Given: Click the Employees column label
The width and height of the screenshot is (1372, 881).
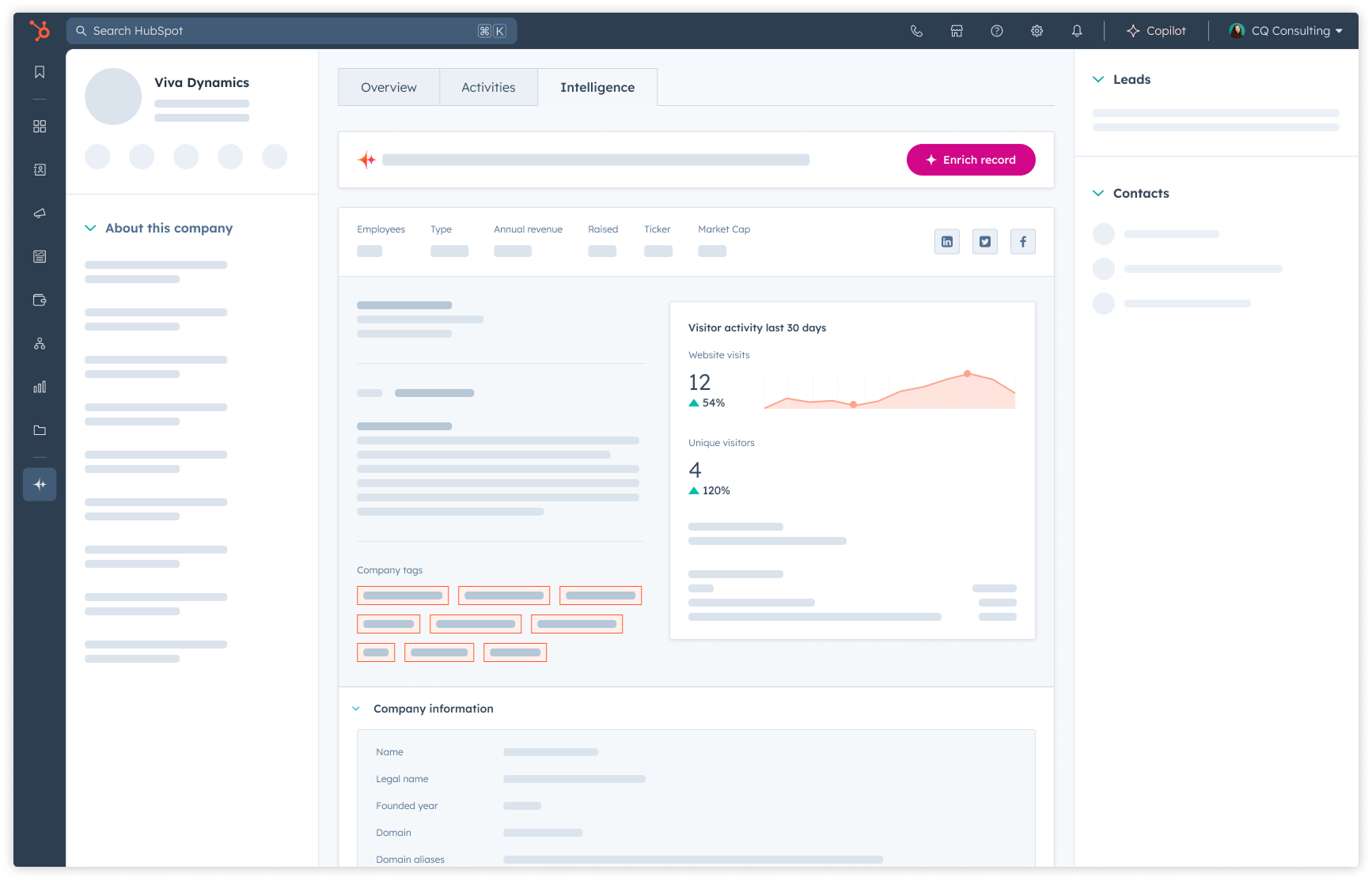Looking at the screenshot, I should [x=381, y=229].
